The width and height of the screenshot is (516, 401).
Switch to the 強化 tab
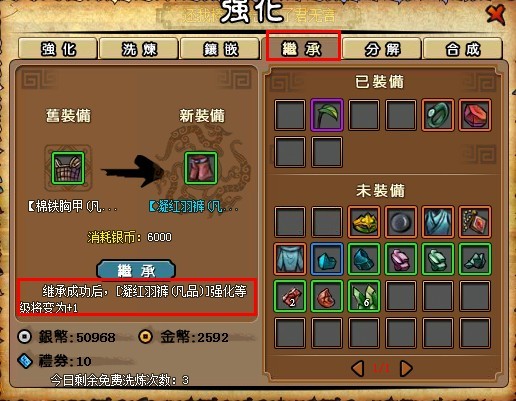click(58, 49)
